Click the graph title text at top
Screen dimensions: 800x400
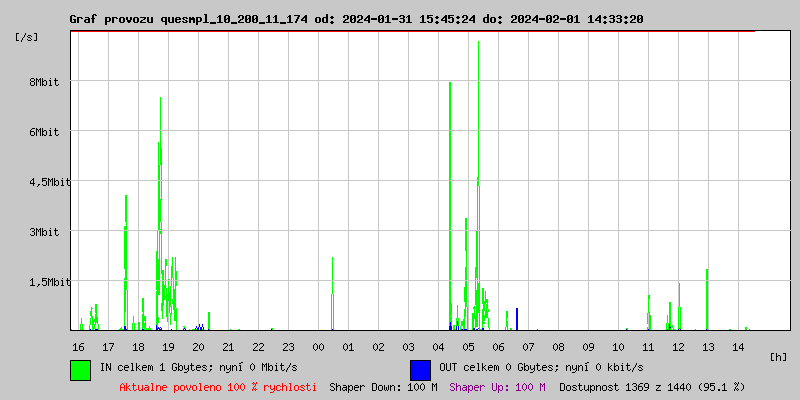click(356, 19)
